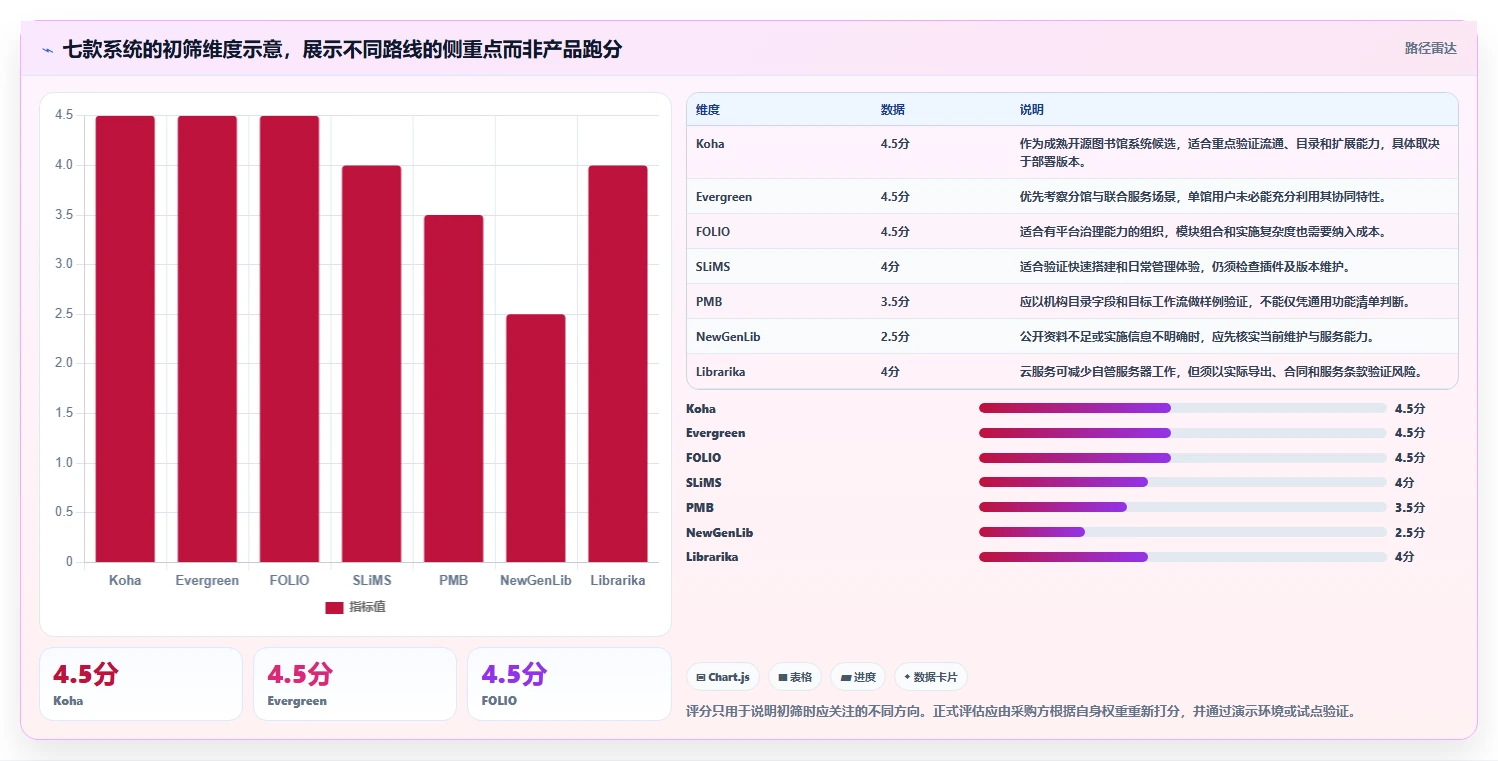Select the NewGenLib table row name
The height and width of the screenshot is (761, 1498).
click(x=728, y=337)
